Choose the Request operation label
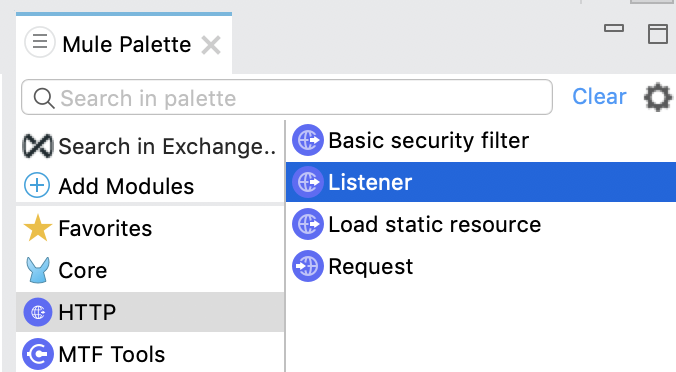Viewport: 676px width, 372px height. 371,266
